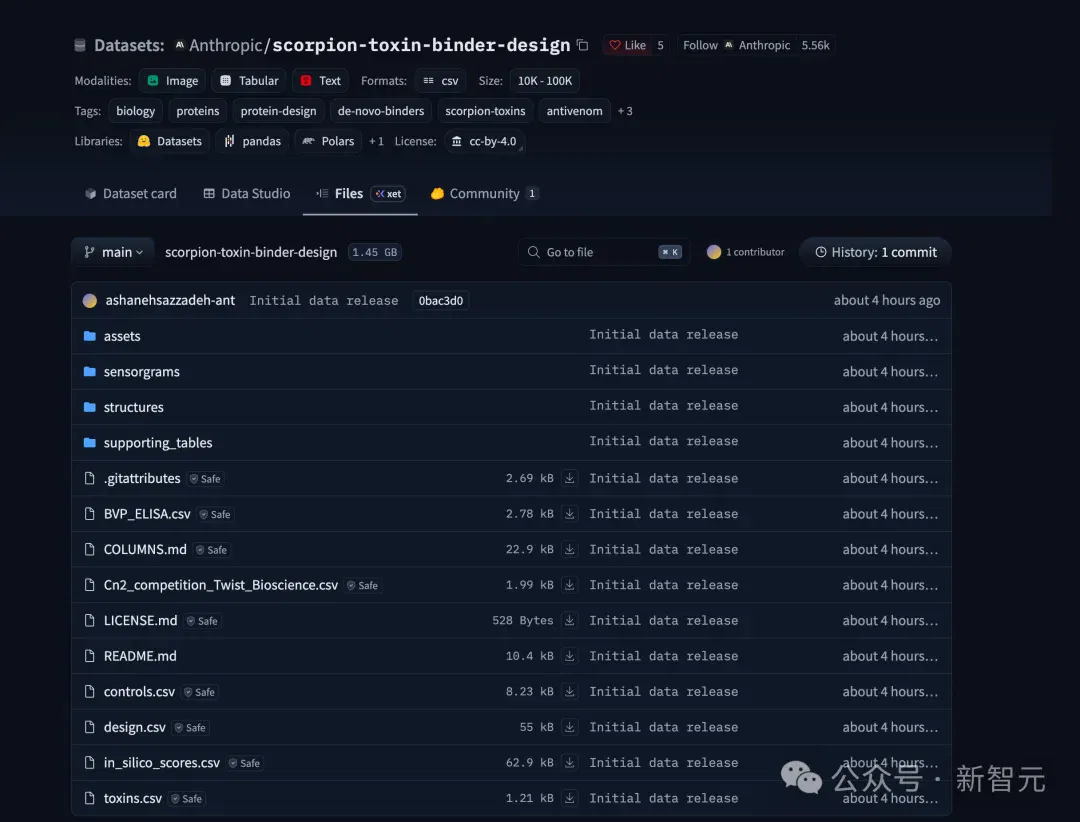Click the Go to file search field
Image resolution: width=1080 pixels, height=822 pixels.
(x=603, y=252)
